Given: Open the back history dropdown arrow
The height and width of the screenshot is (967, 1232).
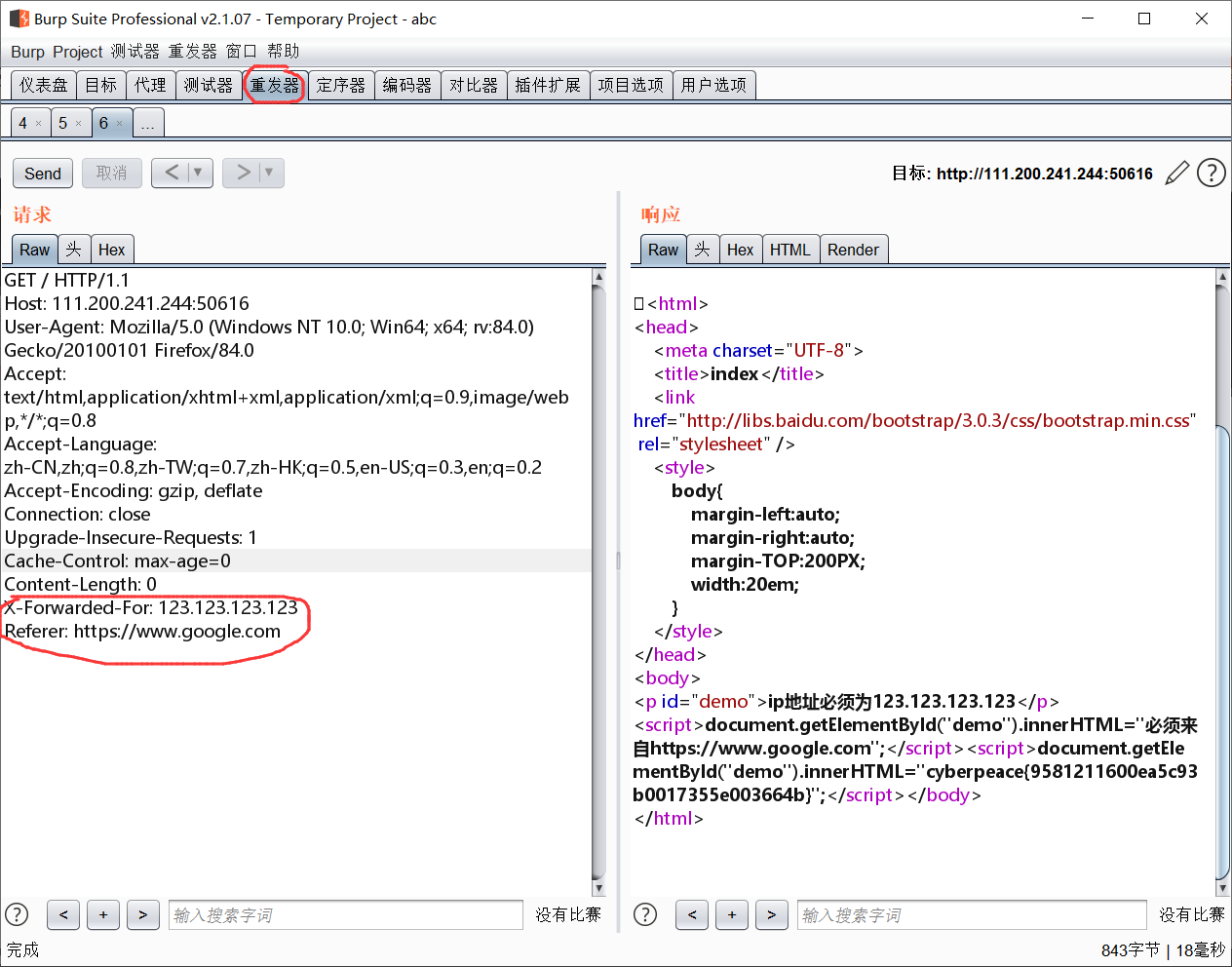Looking at the screenshot, I should tap(199, 173).
